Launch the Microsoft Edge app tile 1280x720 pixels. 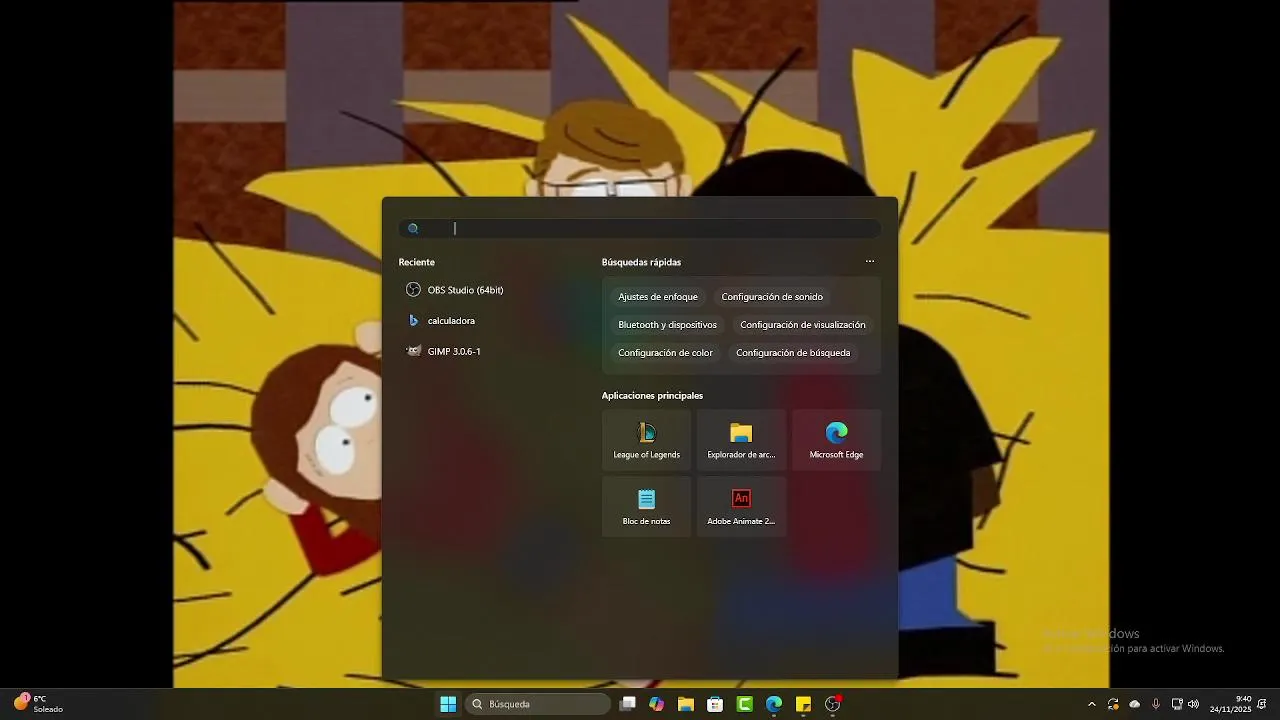pyautogui.click(x=836, y=440)
